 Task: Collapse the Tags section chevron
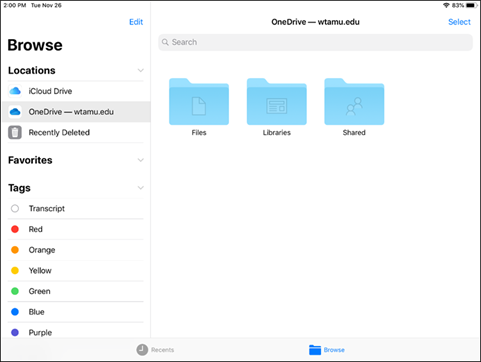pos(141,188)
